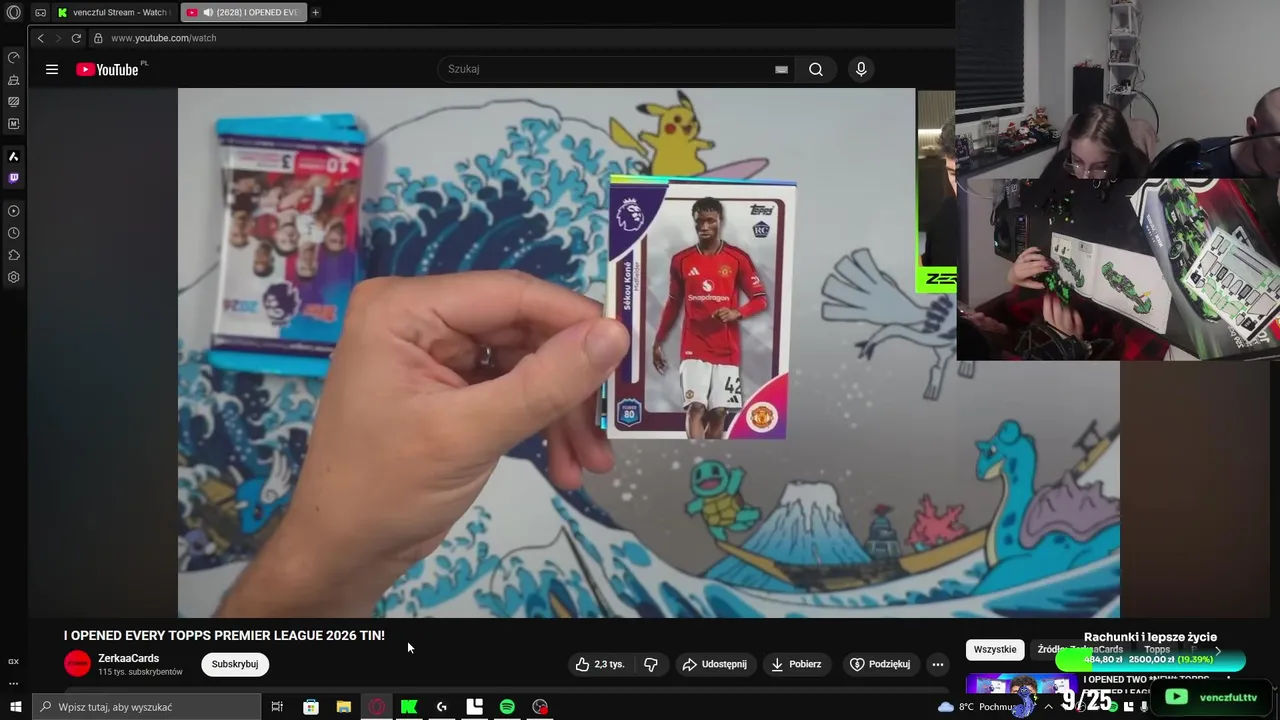The height and width of the screenshot is (720, 1280).
Task: Reload the page with refresh icon
Action: 76,38
